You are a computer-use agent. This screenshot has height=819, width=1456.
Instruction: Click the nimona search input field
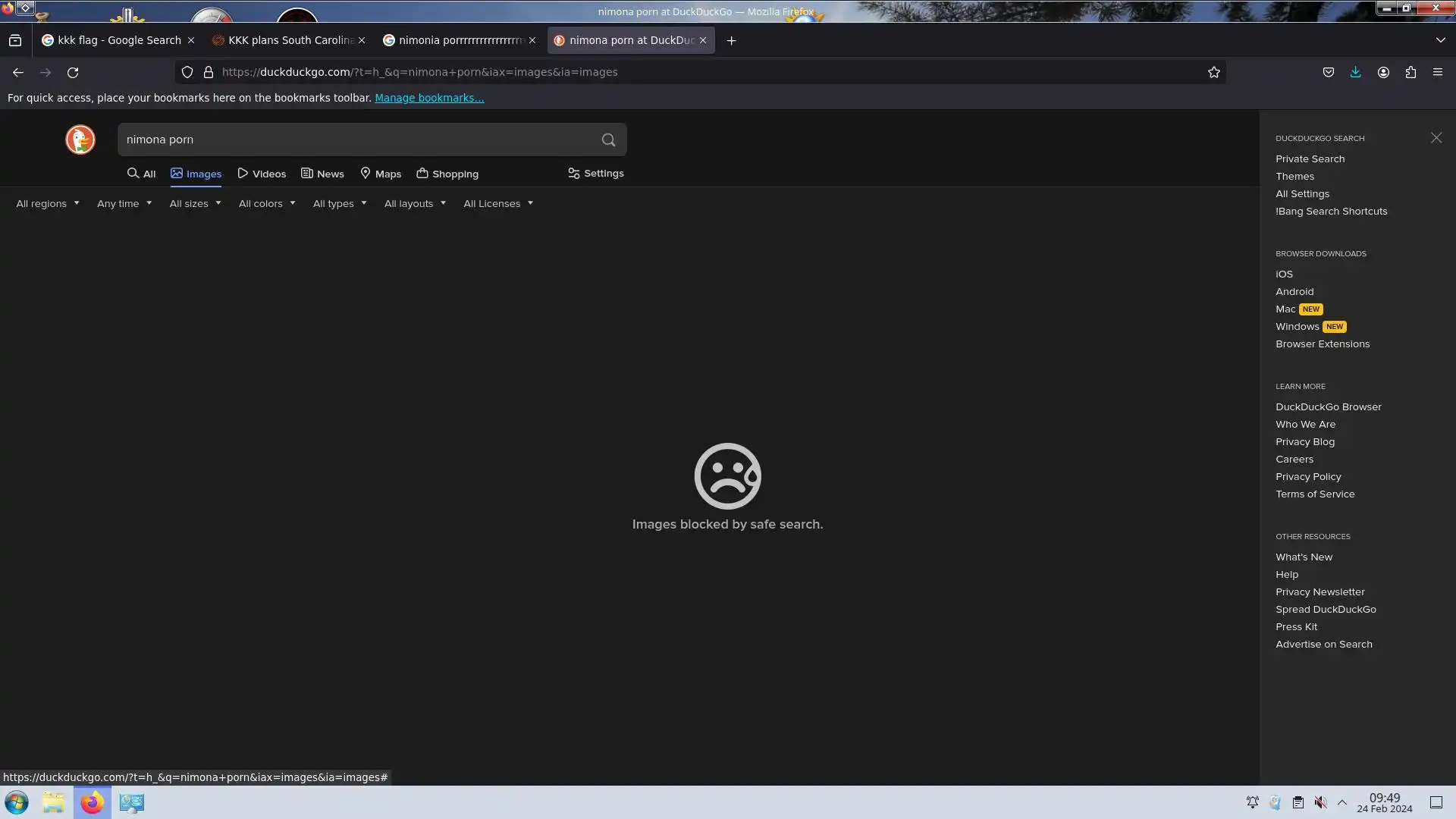coord(356,140)
